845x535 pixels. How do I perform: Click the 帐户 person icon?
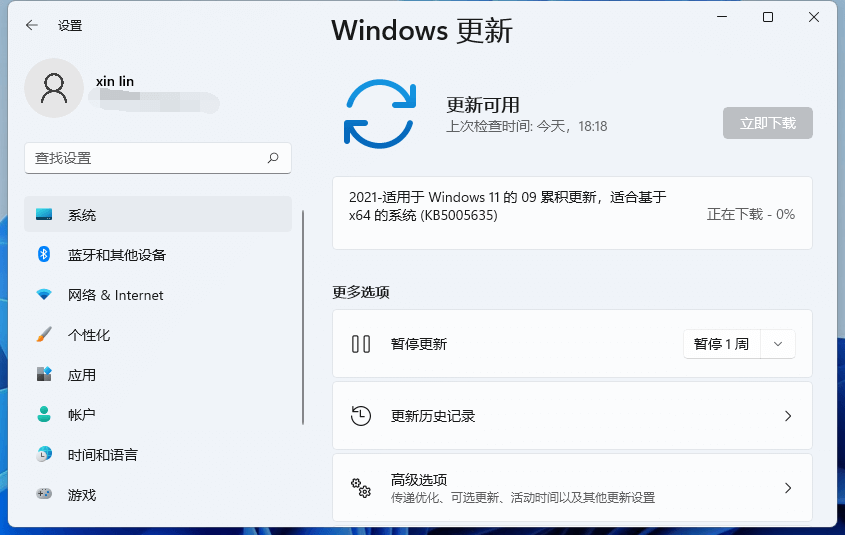(44, 414)
